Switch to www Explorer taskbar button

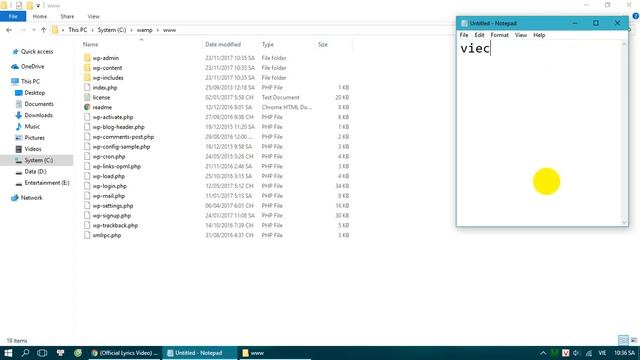(274, 353)
